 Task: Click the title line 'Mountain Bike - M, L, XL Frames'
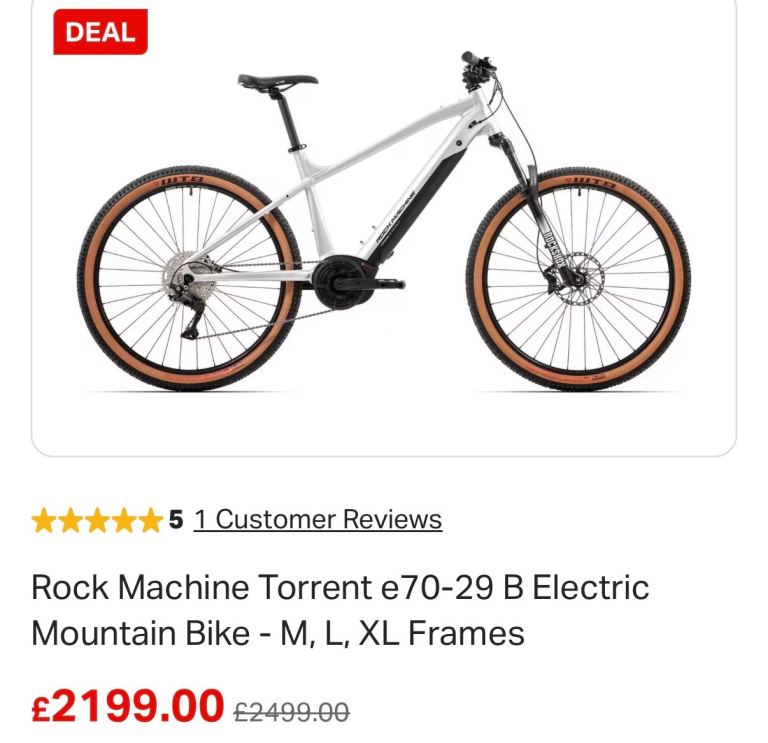[278, 633]
